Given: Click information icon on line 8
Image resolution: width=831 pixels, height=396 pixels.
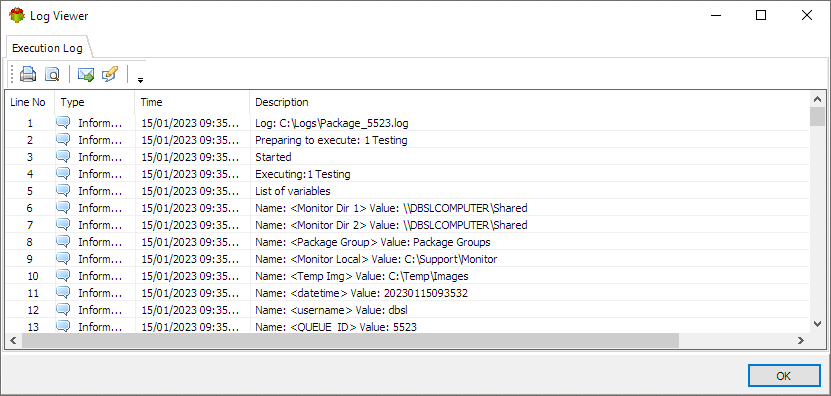Looking at the screenshot, I should point(63,242).
